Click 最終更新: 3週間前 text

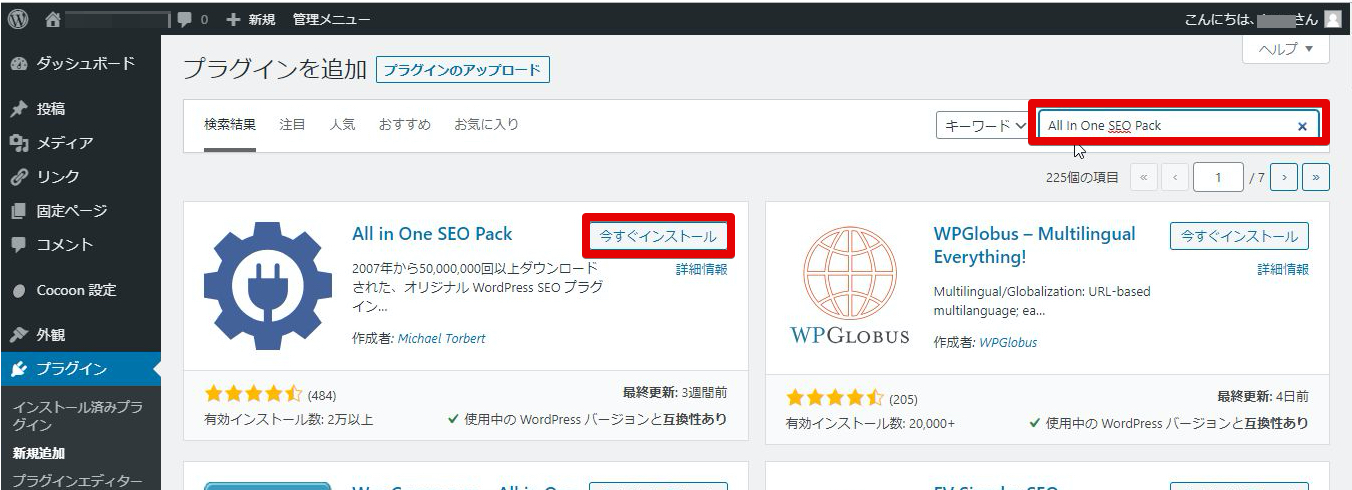pyautogui.click(x=674, y=393)
